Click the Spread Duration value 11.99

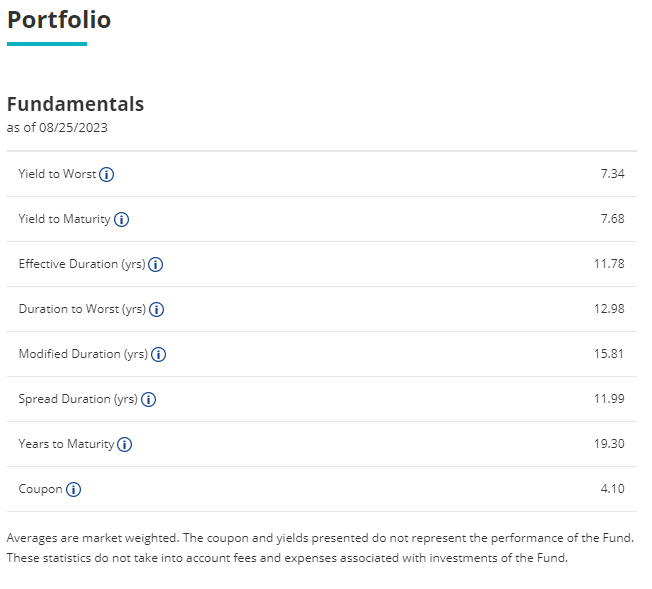[609, 398]
